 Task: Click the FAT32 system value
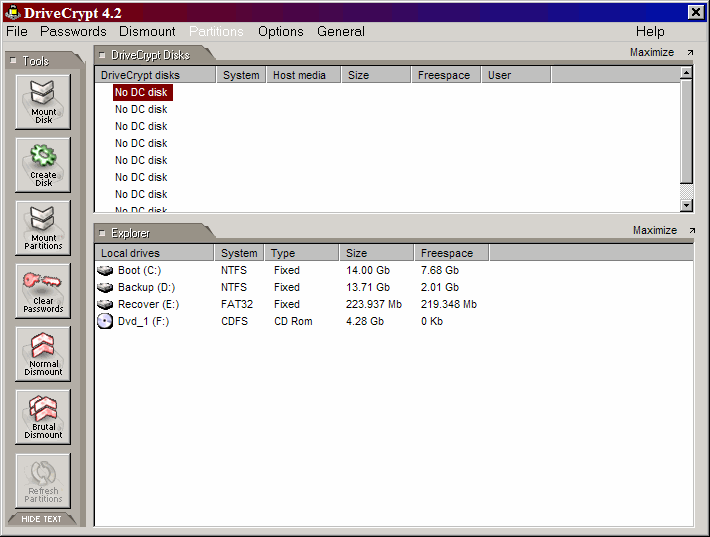coord(237,304)
